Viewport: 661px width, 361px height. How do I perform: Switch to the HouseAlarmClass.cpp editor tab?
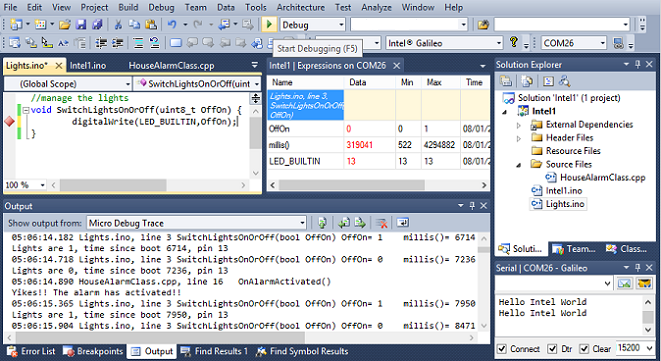click(171, 65)
